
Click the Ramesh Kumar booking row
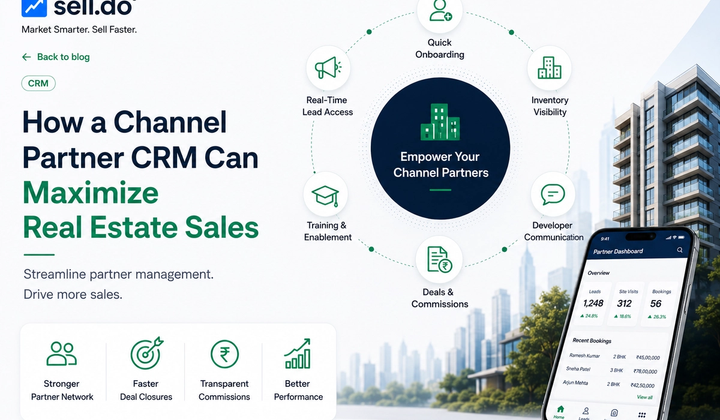[x=614, y=356]
